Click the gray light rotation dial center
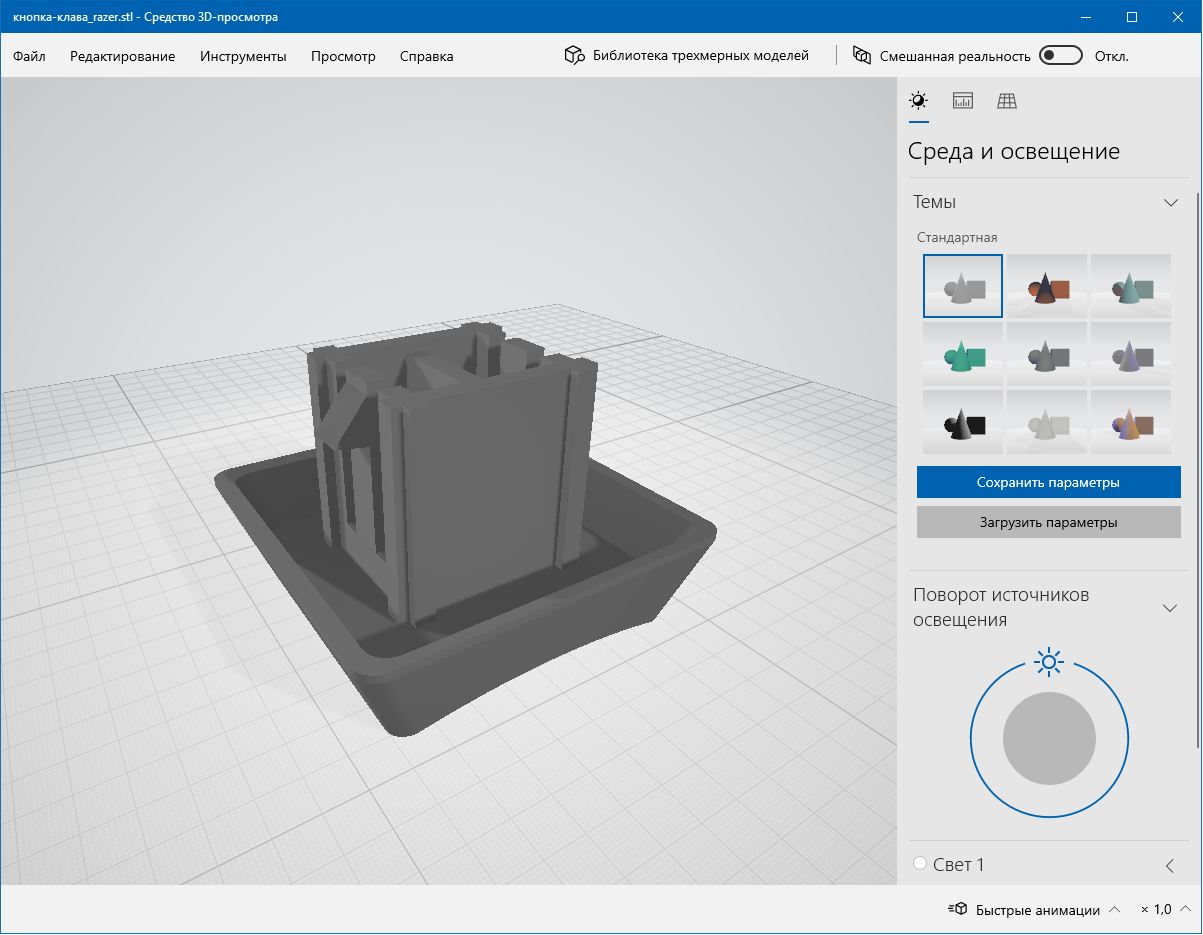Screen dimensions: 1203x935 [x=1049, y=739]
